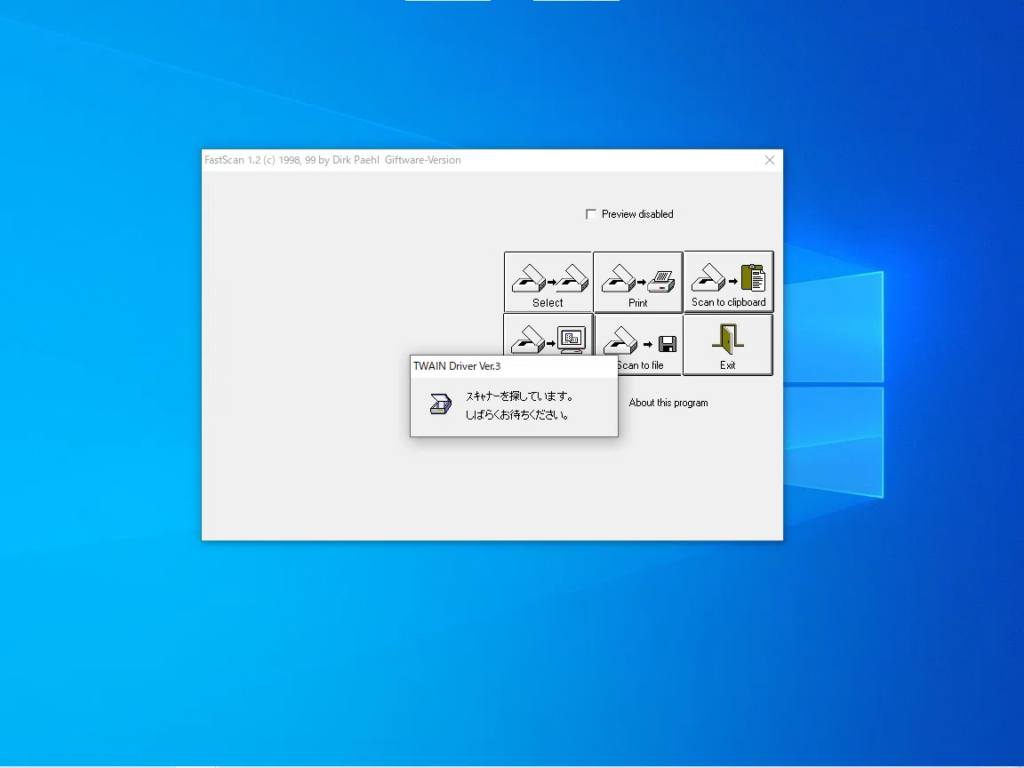The height and width of the screenshot is (768, 1024).
Task: Click the Japanese scanner-searching message text
Action: pos(520,406)
